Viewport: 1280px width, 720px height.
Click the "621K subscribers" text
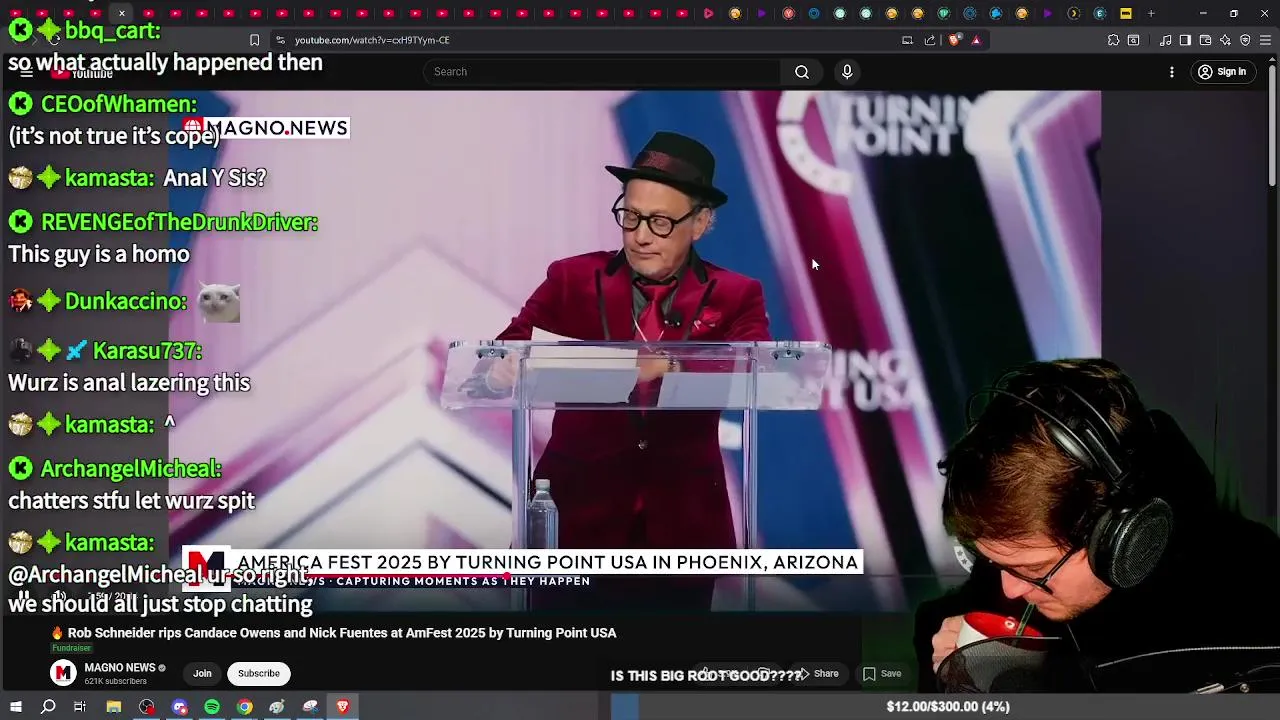[115, 682]
